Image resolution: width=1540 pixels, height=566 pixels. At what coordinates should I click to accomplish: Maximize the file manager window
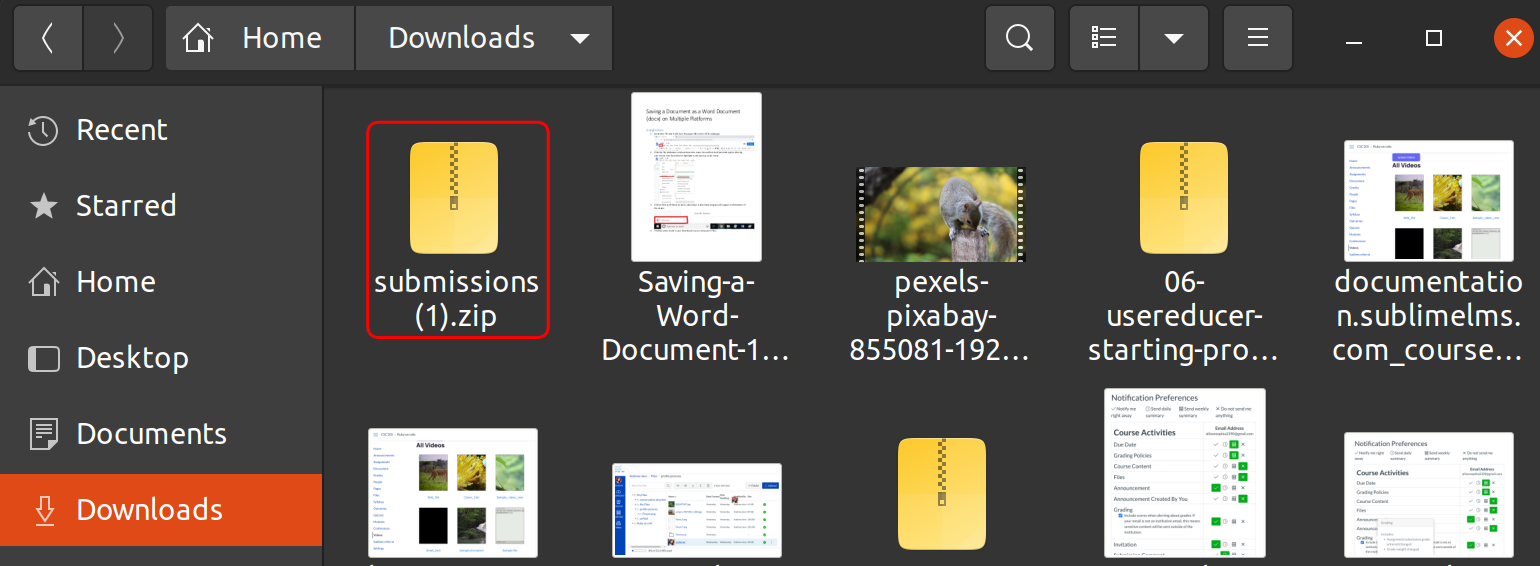(x=1433, y=38)
